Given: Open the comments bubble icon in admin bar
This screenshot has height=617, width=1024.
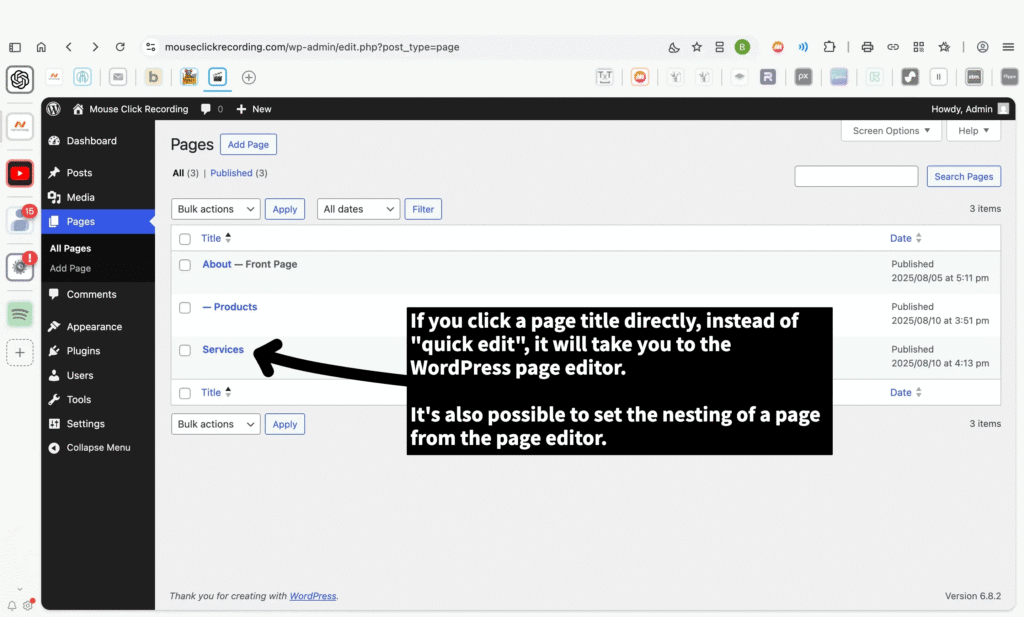Looking at the screenshot, I should pyautogui.click(x=206, y=109).
